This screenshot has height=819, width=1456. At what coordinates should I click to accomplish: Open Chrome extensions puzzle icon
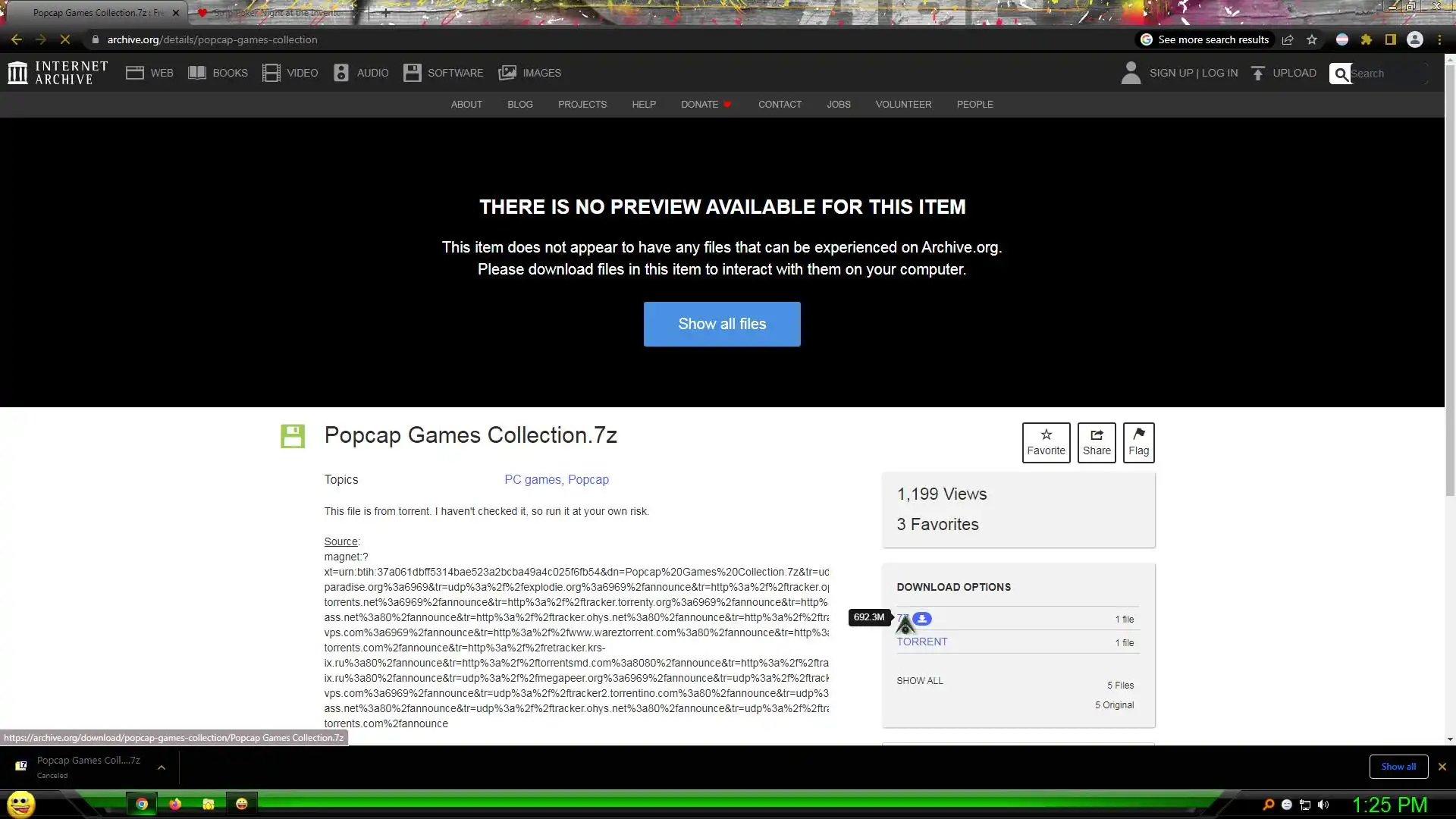(1367, 39)
